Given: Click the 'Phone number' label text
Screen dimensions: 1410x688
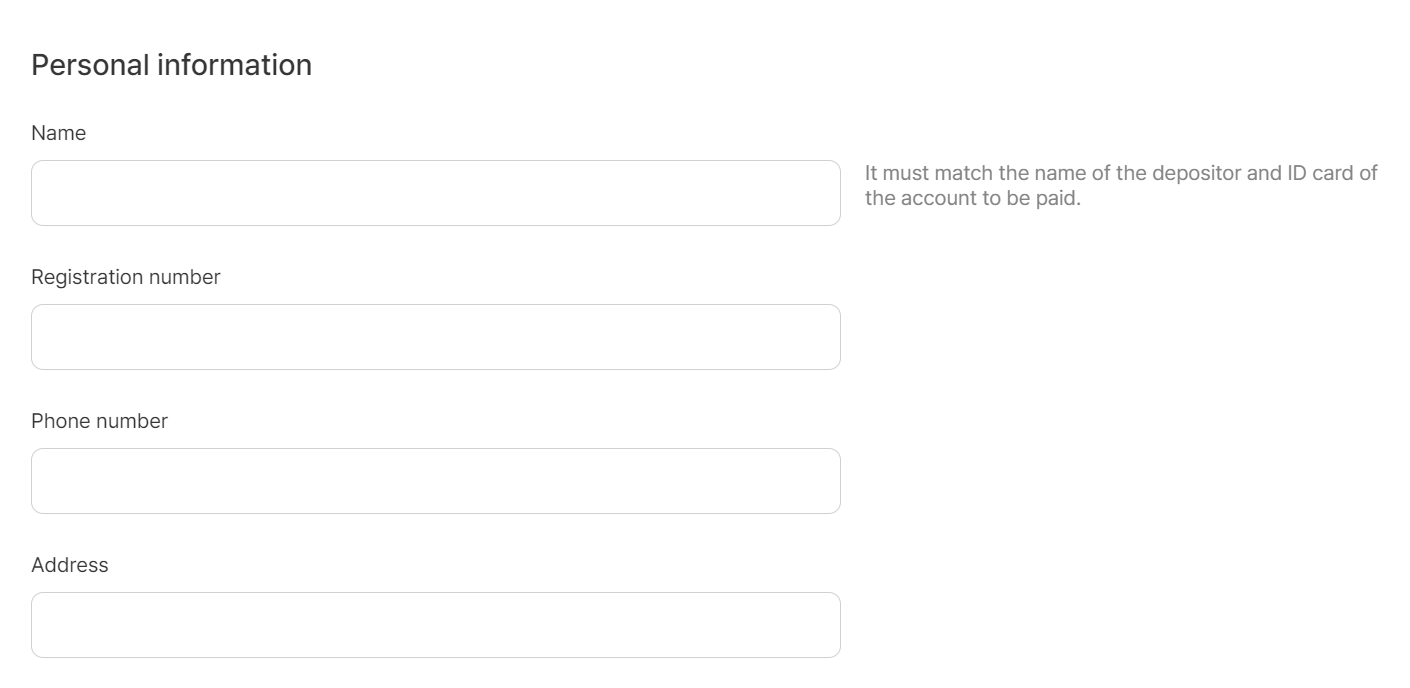Looking at the screenshot, I should (x=100, y=421).
